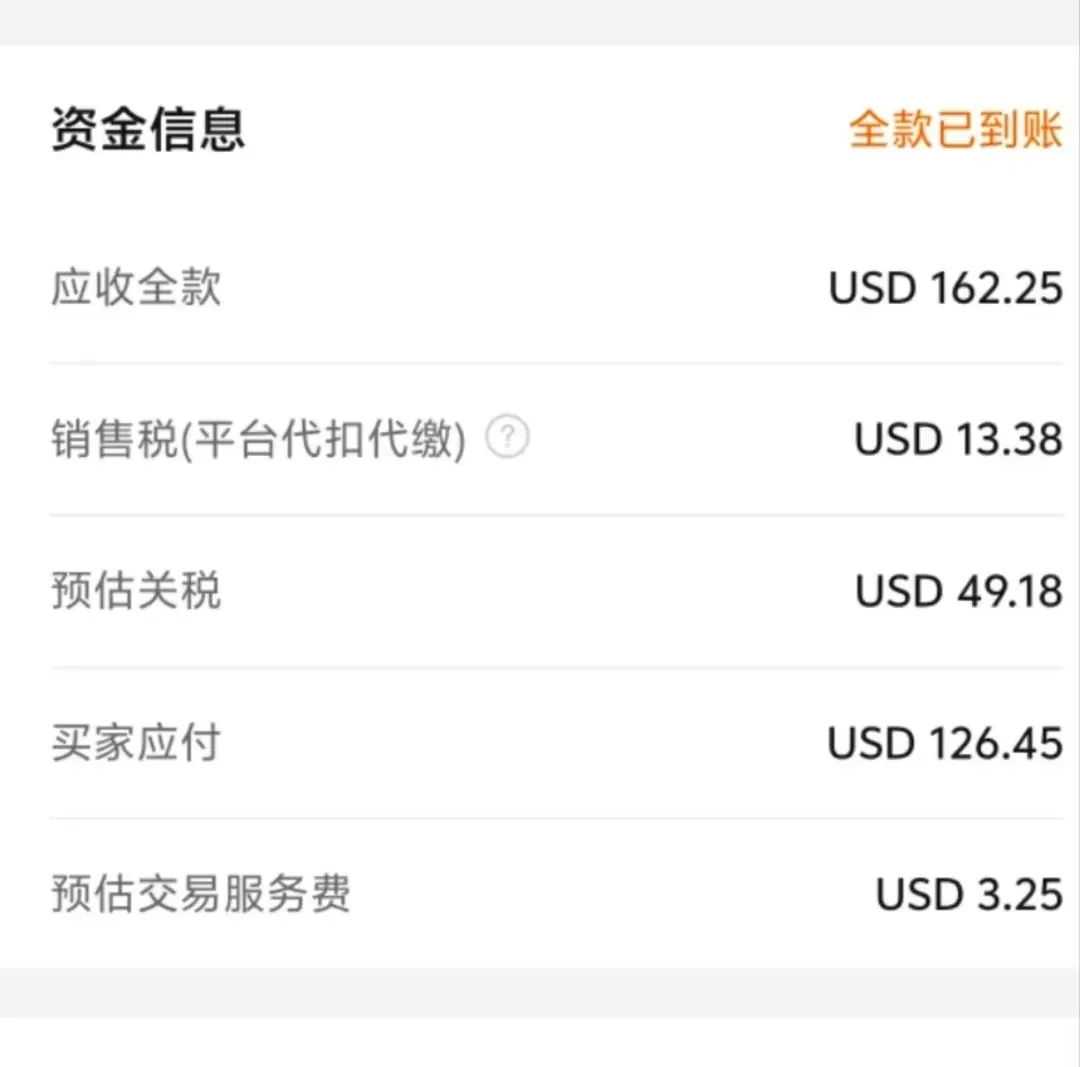Tap the 销售税(平台代扣代缴) label
The width and height of the screenshot is (1080, 1067).
(258, 440)
